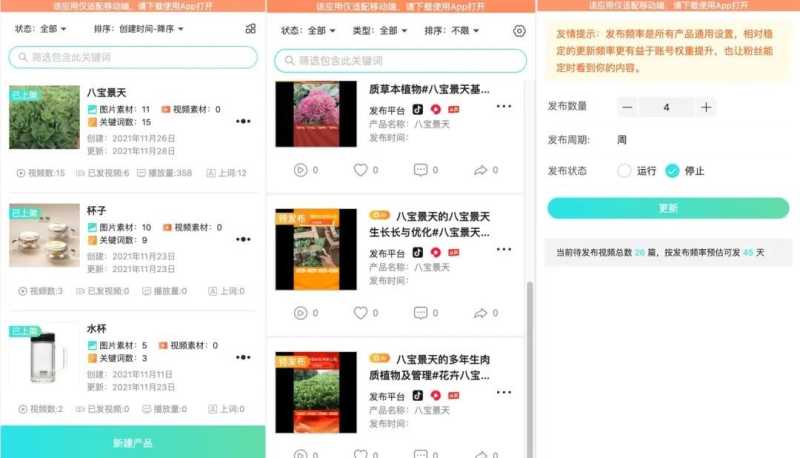Focus product list keyword search field

pos(133,57)
